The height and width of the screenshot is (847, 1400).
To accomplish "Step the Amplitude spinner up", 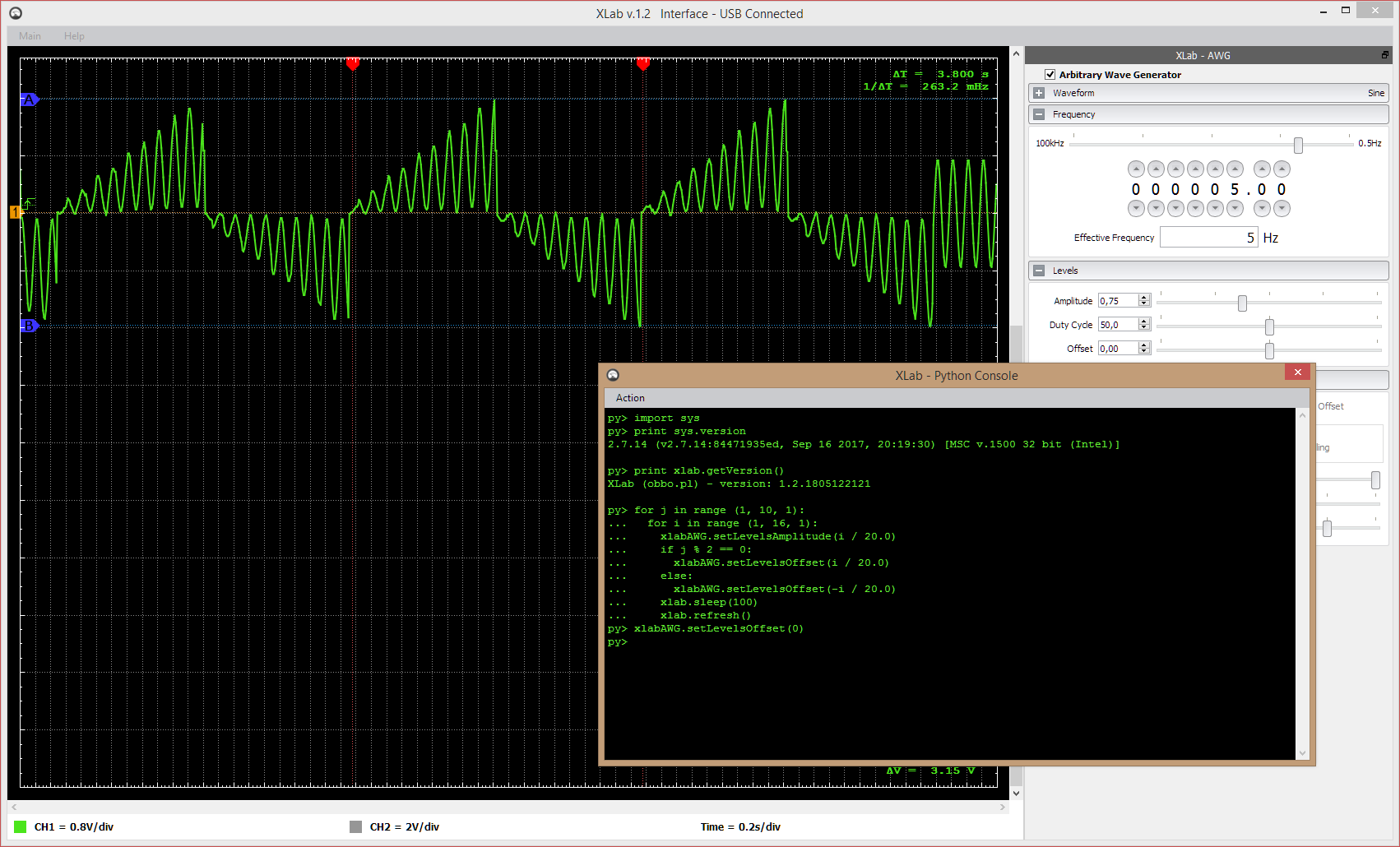I will [1143, 298].
